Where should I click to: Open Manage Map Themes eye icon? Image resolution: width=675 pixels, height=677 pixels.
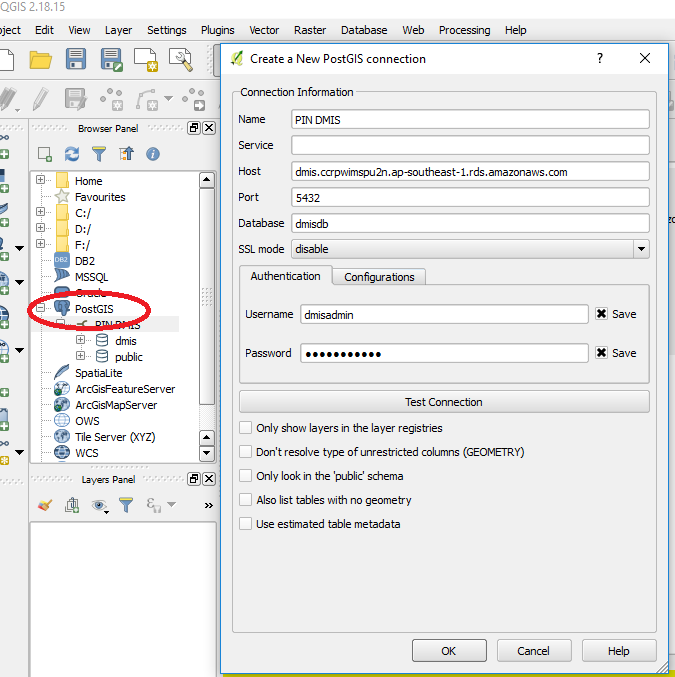pos(99,505)
